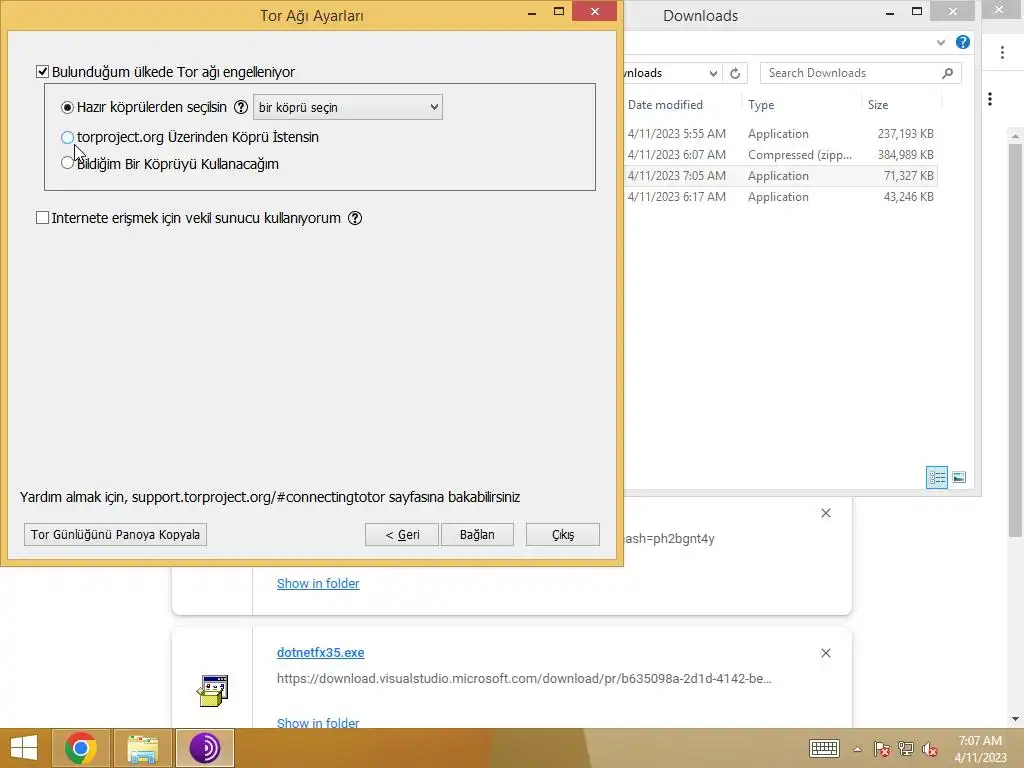Click 'Tor Günlüğünü Panoya Kopyala' button

[x=116, y=534]
